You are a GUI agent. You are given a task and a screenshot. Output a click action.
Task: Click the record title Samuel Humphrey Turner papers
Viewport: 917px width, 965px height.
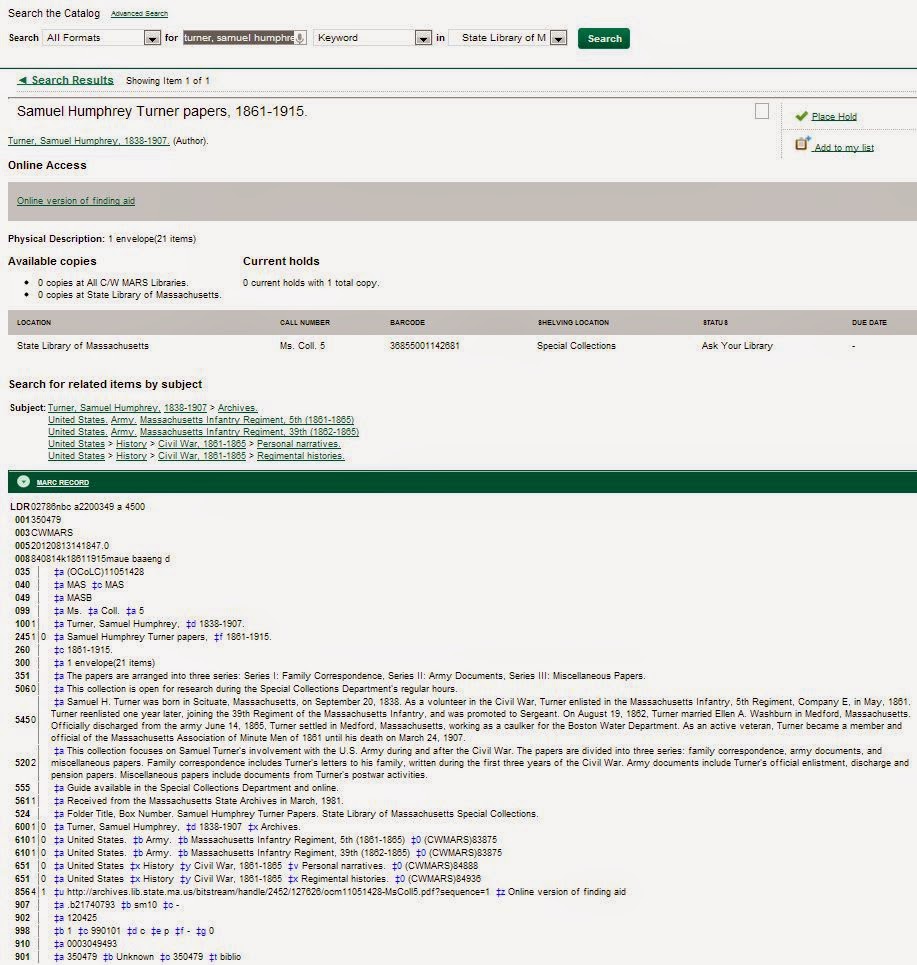162,111
